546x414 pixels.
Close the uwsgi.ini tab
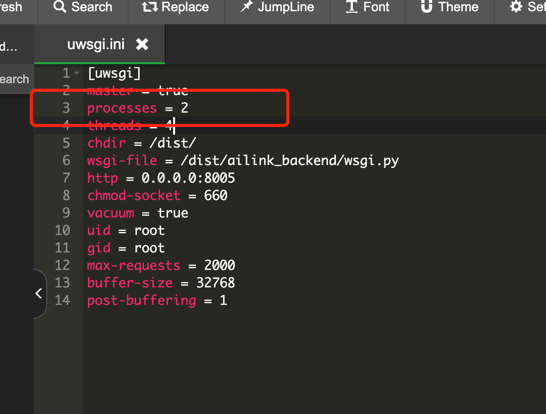pyautogui.click(x=142, y=44)
